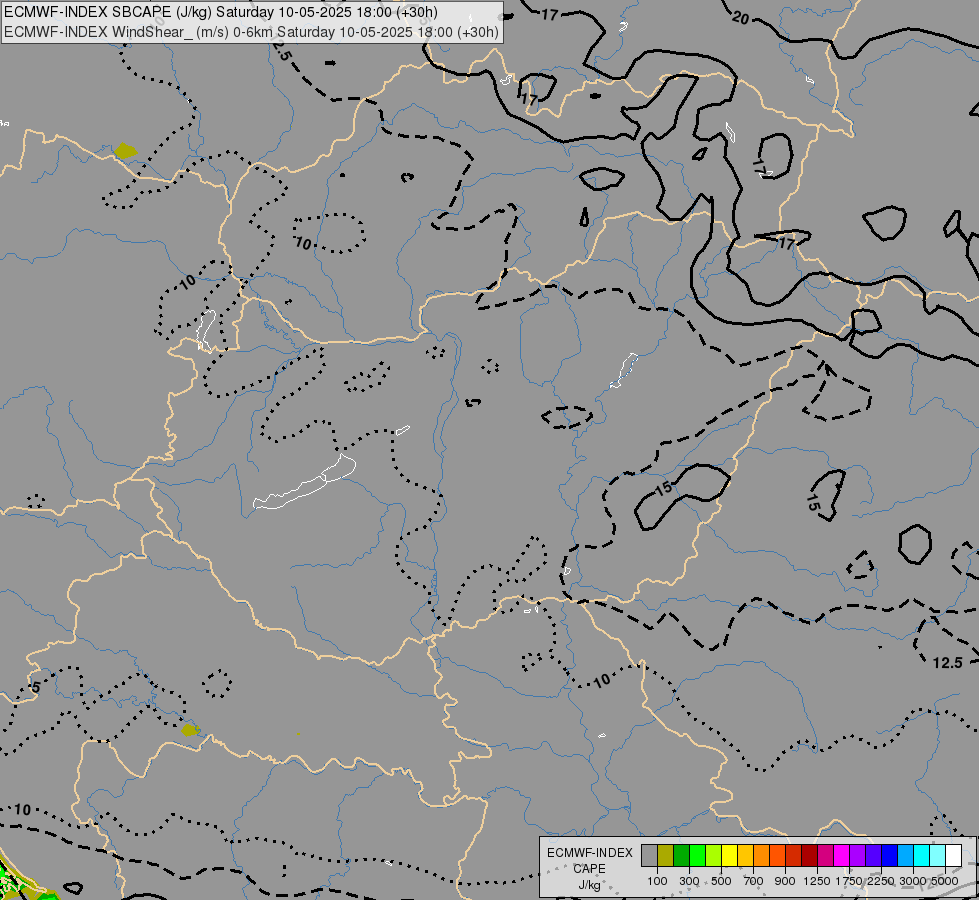Click the yellow-green legend swatch
Image resolution: width=979 pixels, height=900 pixels.
pyautogui.click(x=713, y=856)
